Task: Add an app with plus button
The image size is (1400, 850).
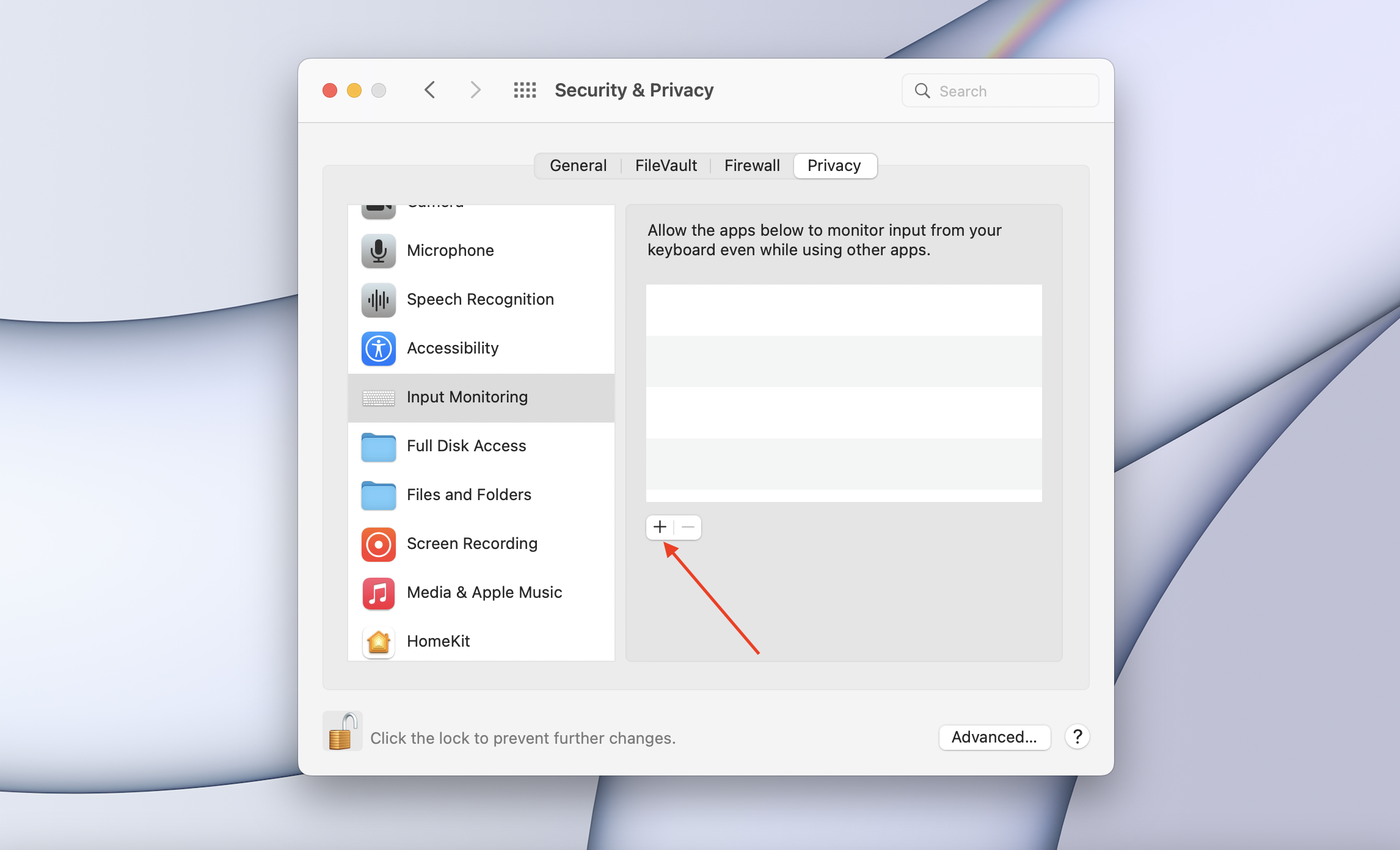Action: (660, 527)
